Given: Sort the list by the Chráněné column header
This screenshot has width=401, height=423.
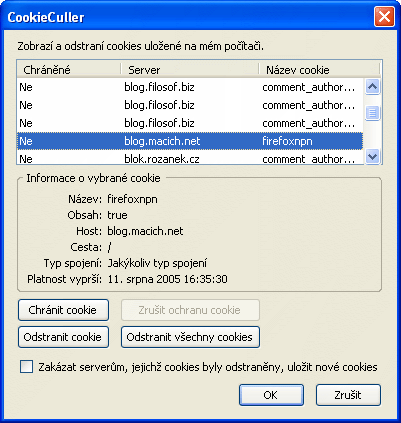Looking at the screenshot, I should pyautogui.click(x=69, y=70).
